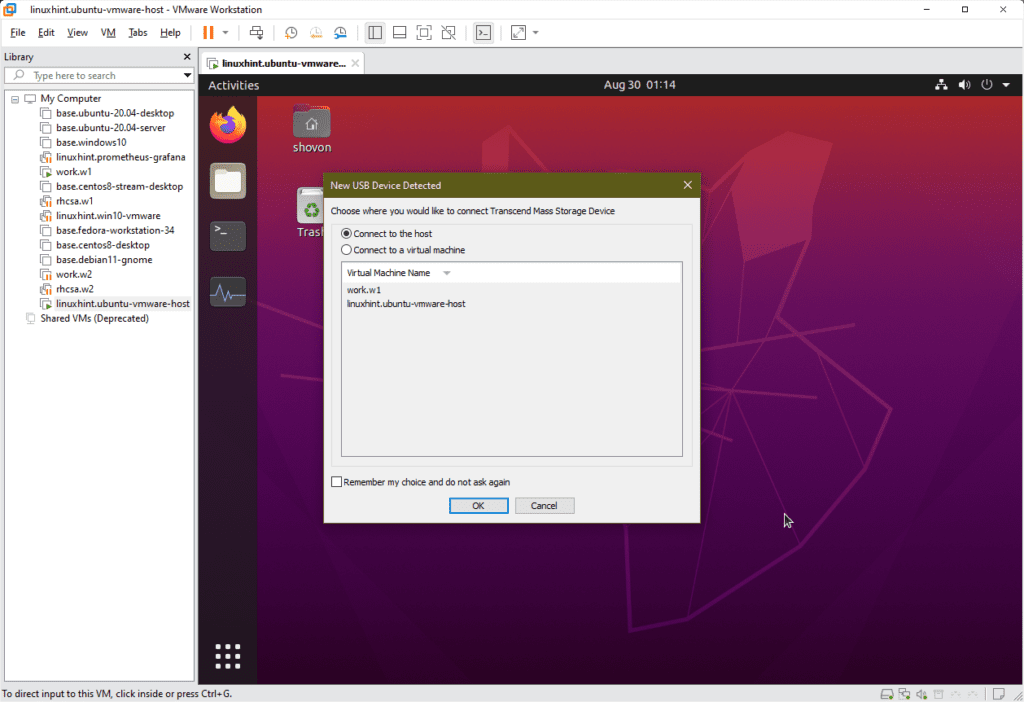The height and width of the screenshot is (702, 1024).
Task: Select the Connect to the host option
Action: 345,233
